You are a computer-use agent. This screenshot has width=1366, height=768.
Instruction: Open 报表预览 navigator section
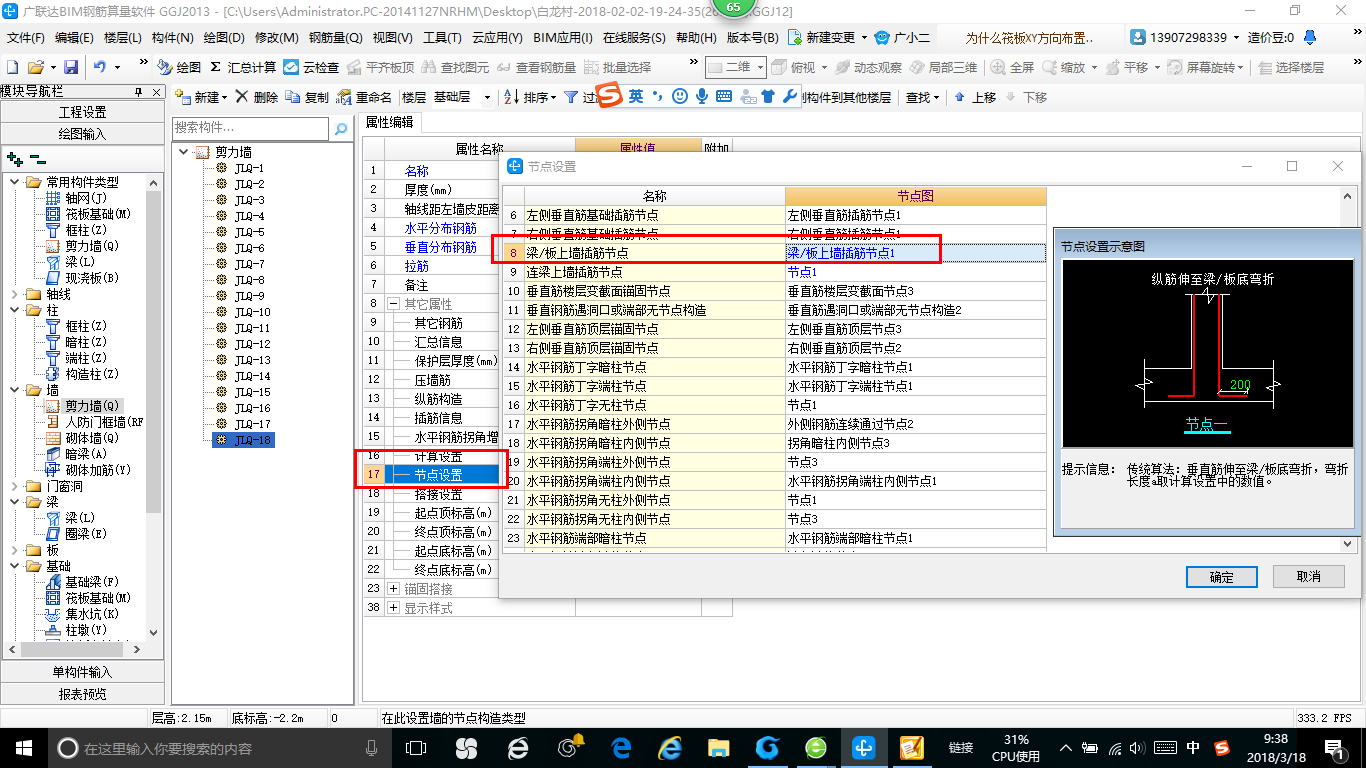(x=82, y=694)
